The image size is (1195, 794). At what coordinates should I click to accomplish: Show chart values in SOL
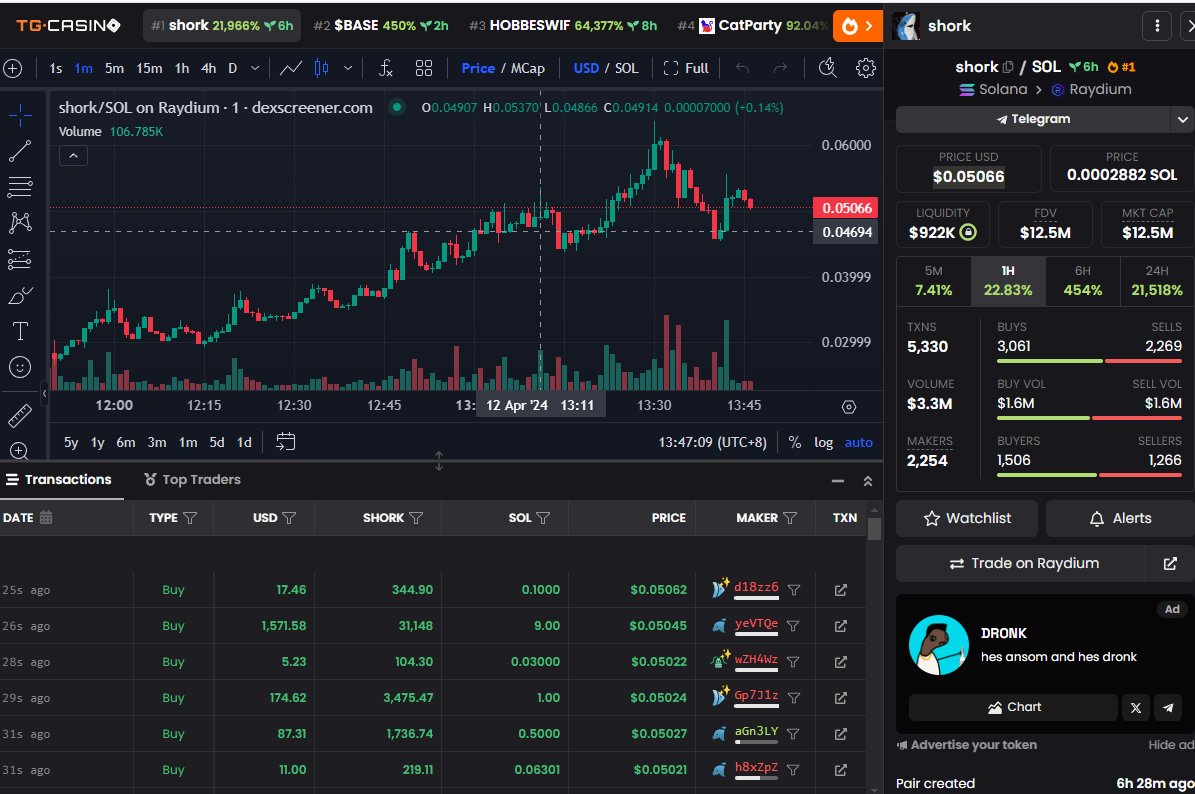(x=626, y=69)
